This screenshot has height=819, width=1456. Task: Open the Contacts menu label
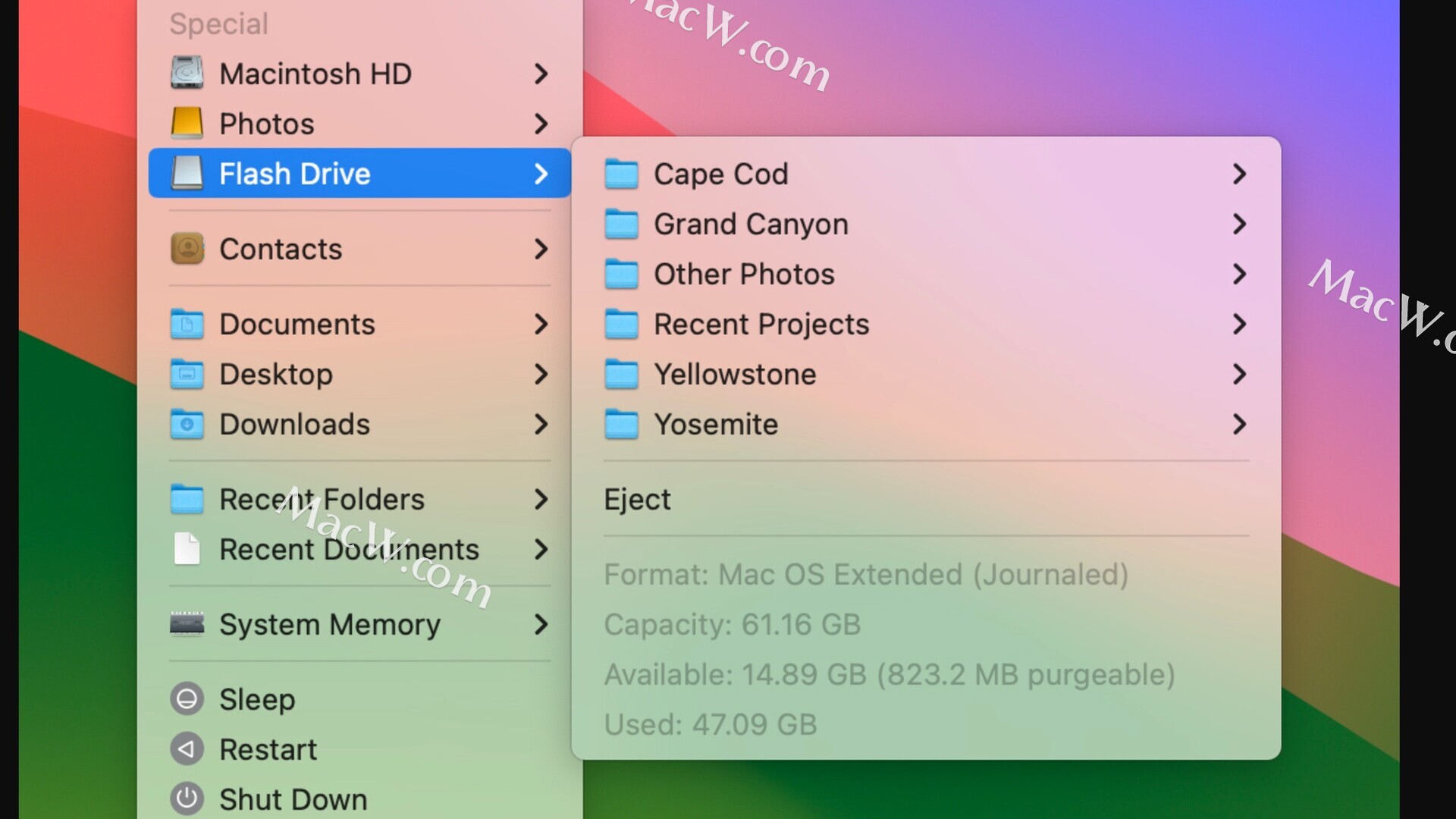coord(281,249)
